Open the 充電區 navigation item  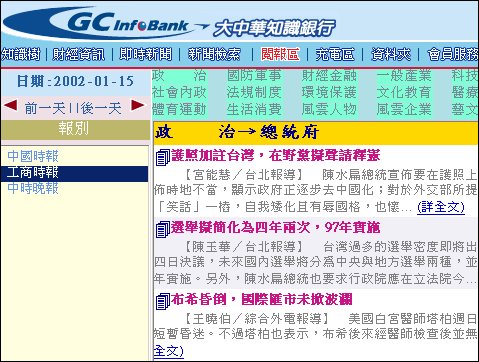335,54
